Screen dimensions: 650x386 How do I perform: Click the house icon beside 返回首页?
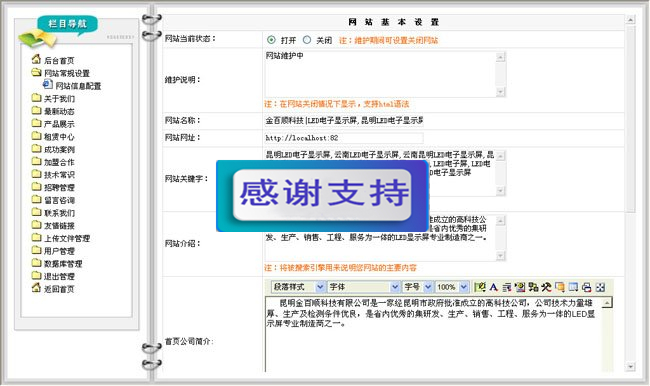(36, 287)
